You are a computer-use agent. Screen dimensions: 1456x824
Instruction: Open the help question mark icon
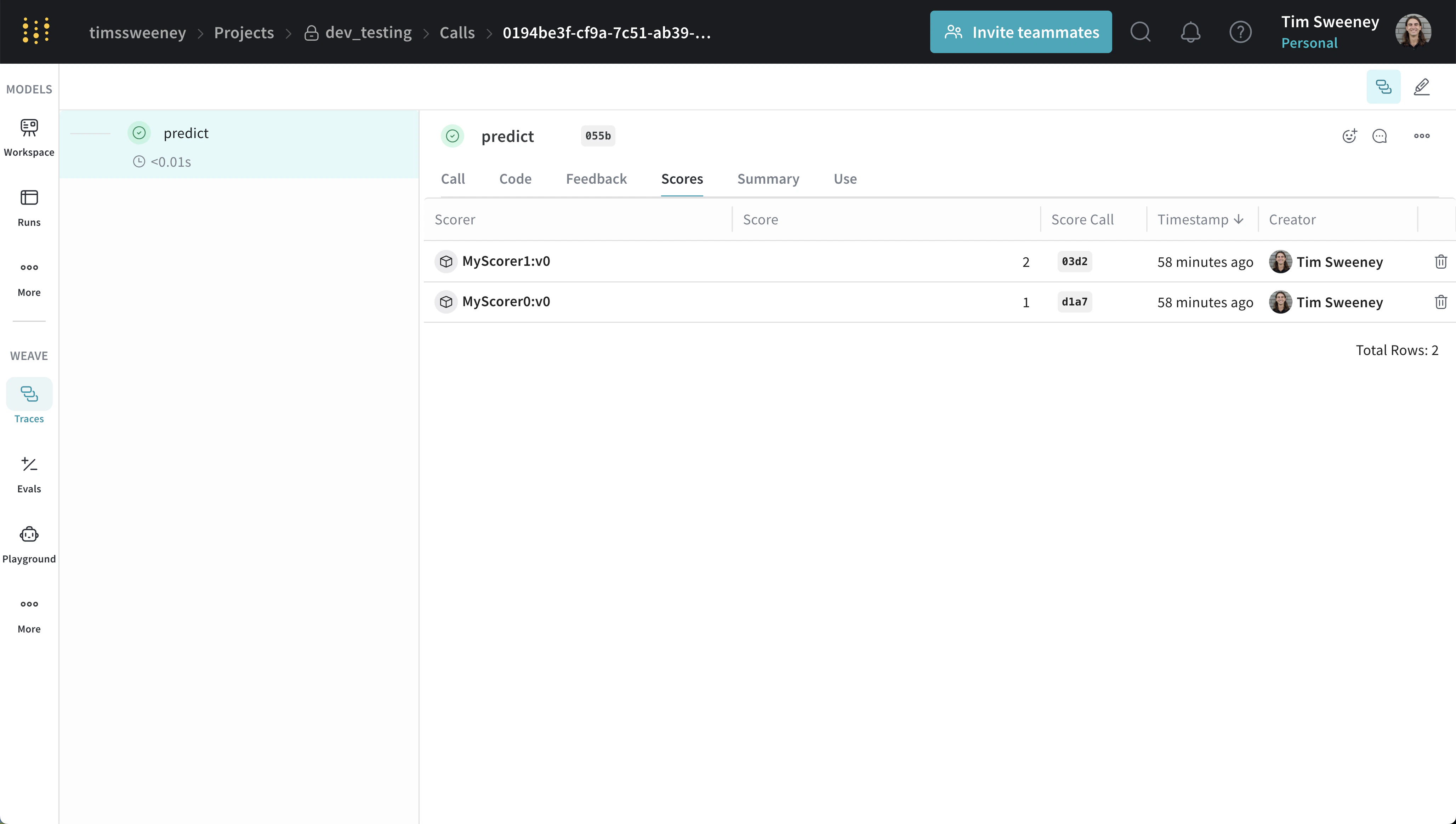(x=1240, y=32)
